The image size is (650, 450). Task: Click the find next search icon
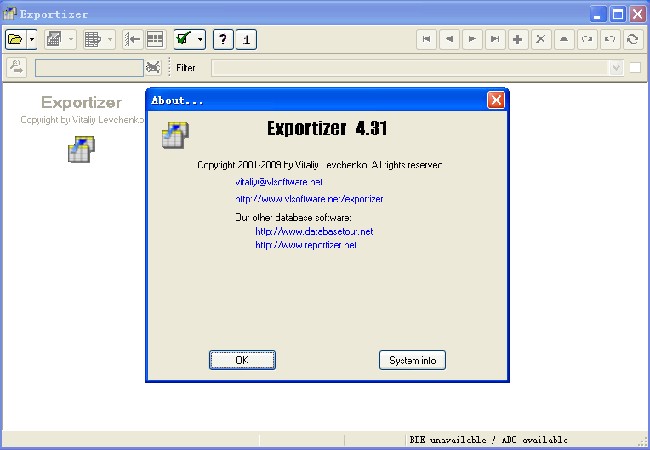pyautogui.click(x=17, y=67)
